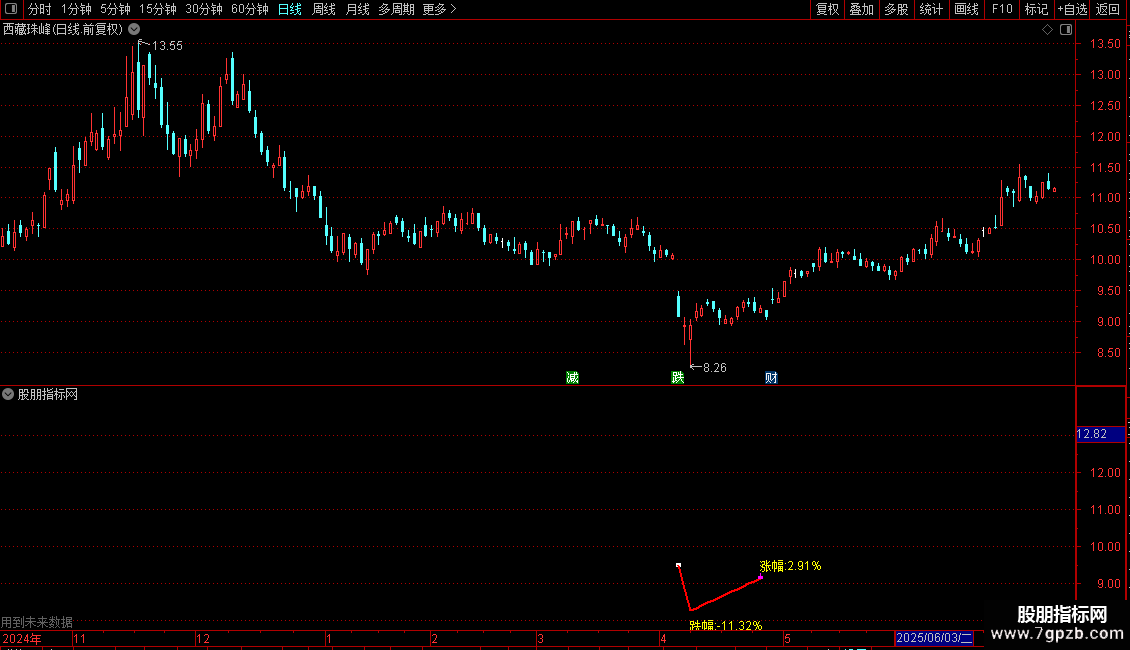The height and width of the screenshot is (650, 1130).
Task: Select the 日线 daily chart tab
Action: point(290,9)
